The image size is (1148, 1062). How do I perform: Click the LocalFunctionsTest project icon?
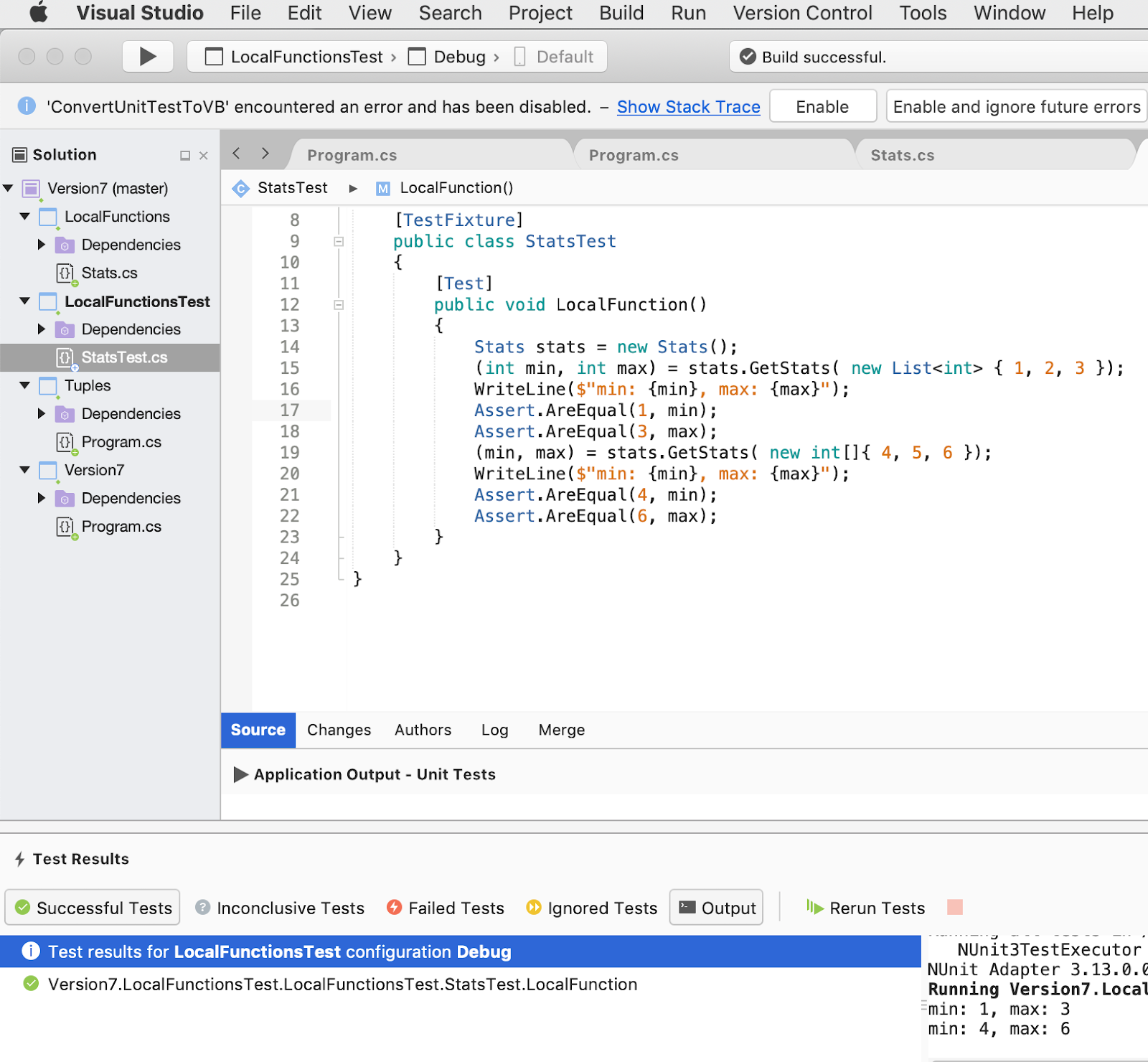[x=48, y=301]
